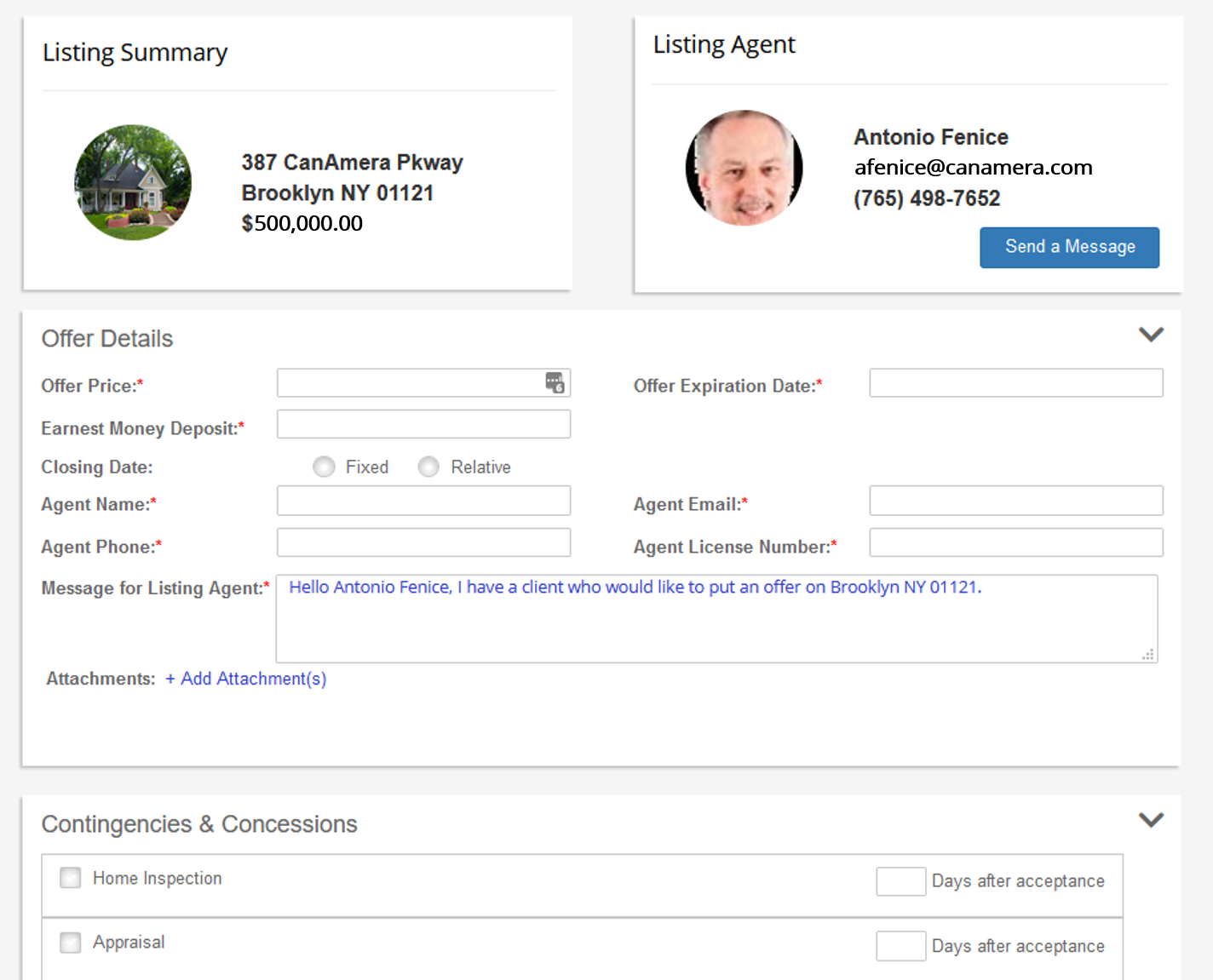The height and width of the screenshot is (980, 1213).
Task: Click the resize handle of the message box
Action: tap(1148, 655)
